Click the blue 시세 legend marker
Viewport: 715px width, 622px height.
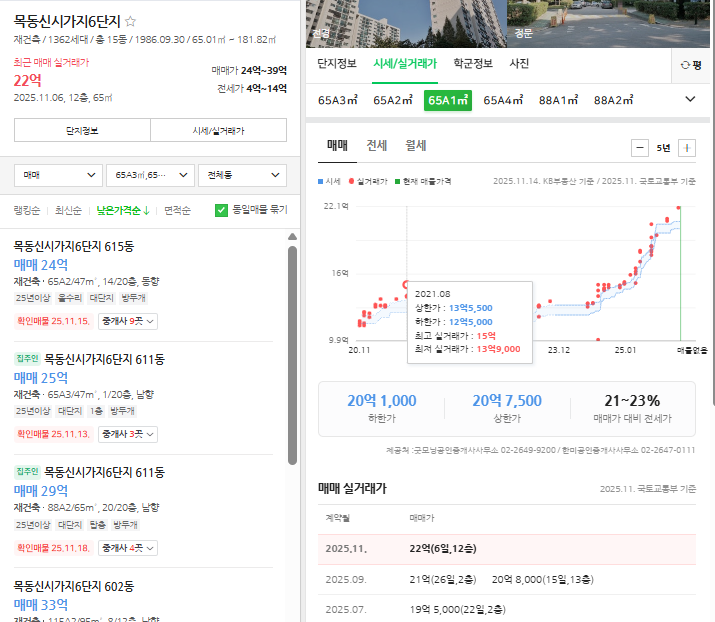pos(321,181)
